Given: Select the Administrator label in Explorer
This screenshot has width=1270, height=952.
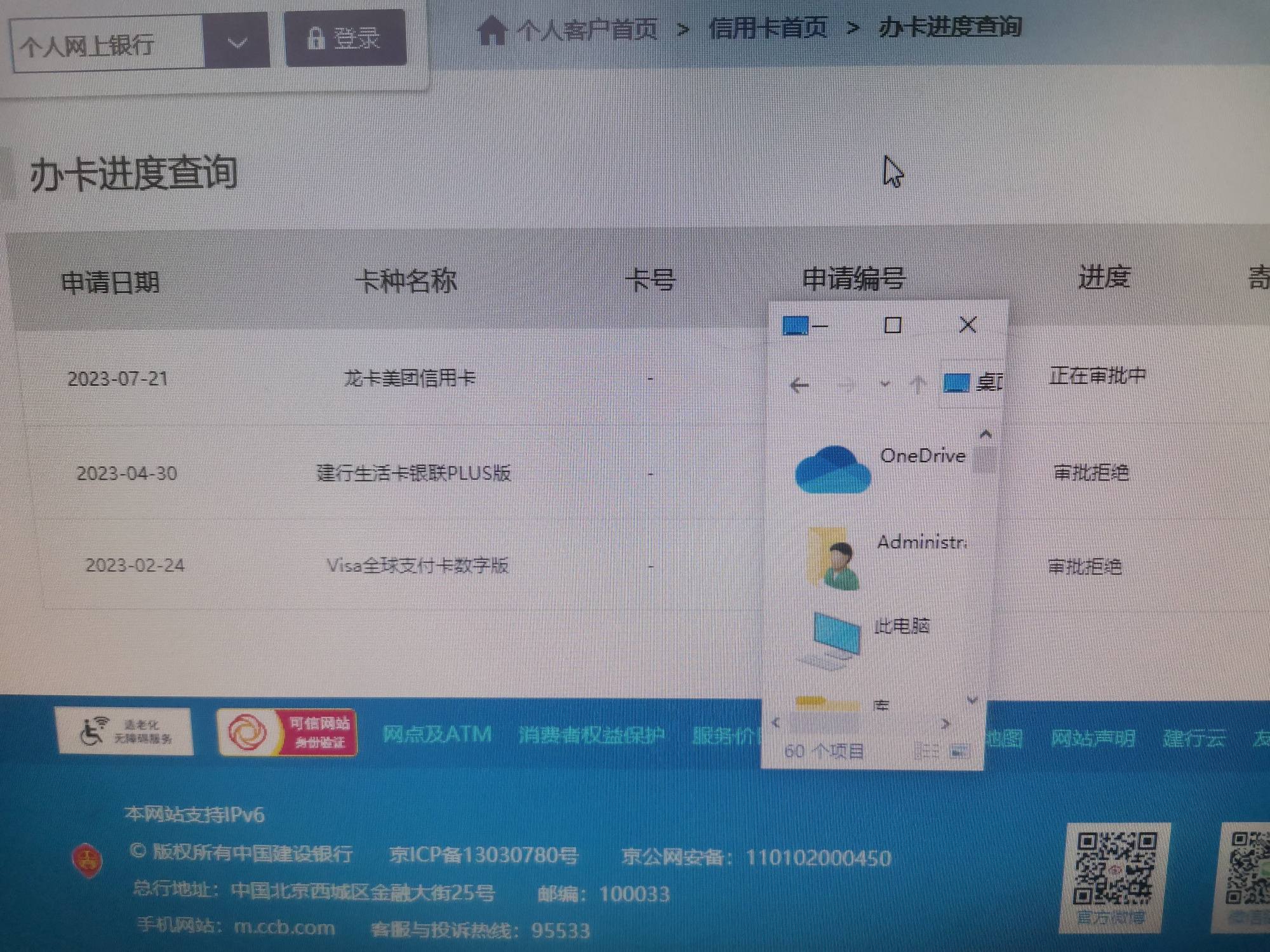Looking at the screenshot, I should [x=922, y=542].
